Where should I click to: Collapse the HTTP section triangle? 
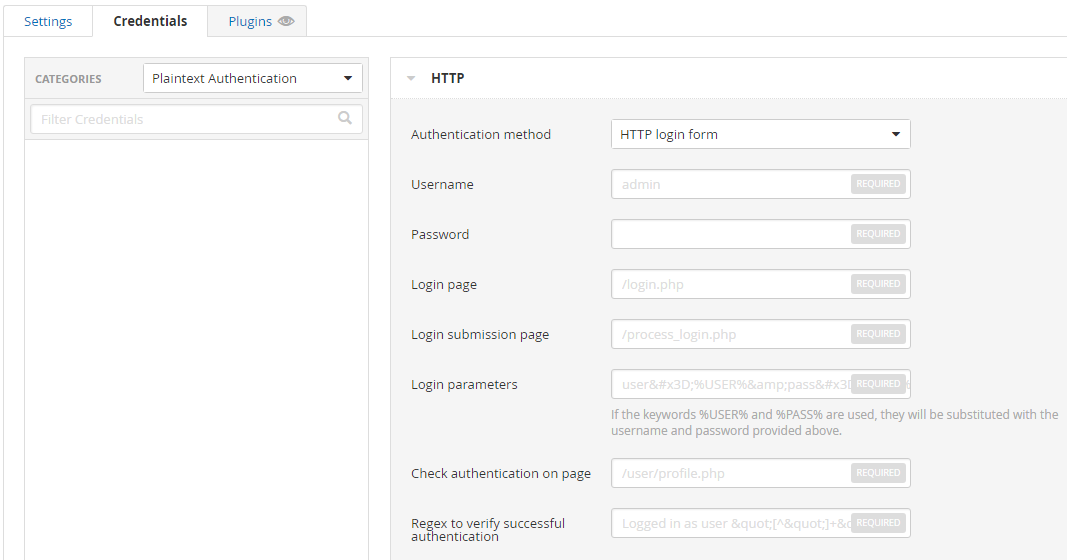point(411,78)
